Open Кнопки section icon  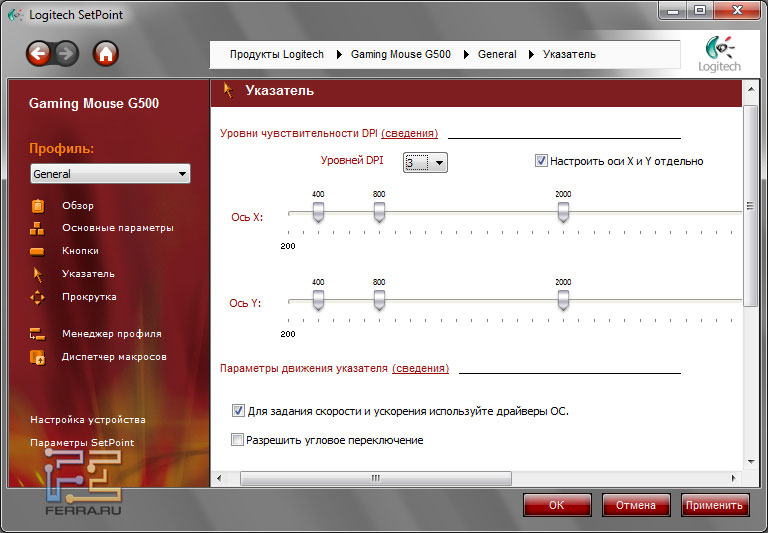[x=38, y=251]
